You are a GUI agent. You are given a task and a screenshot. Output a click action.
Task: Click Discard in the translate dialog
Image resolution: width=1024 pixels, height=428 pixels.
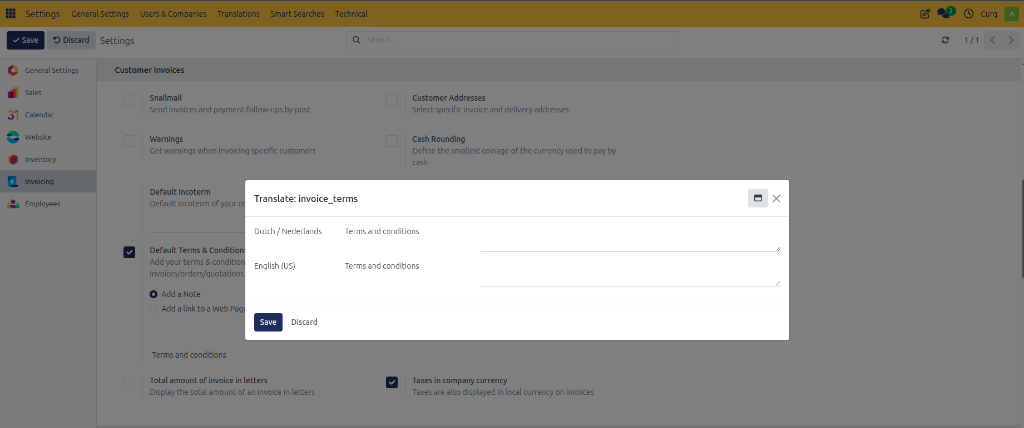pos(304,322)
